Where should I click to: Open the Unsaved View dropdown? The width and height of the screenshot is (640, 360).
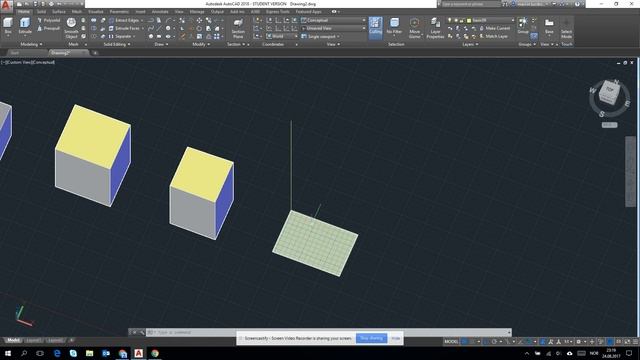333,28
